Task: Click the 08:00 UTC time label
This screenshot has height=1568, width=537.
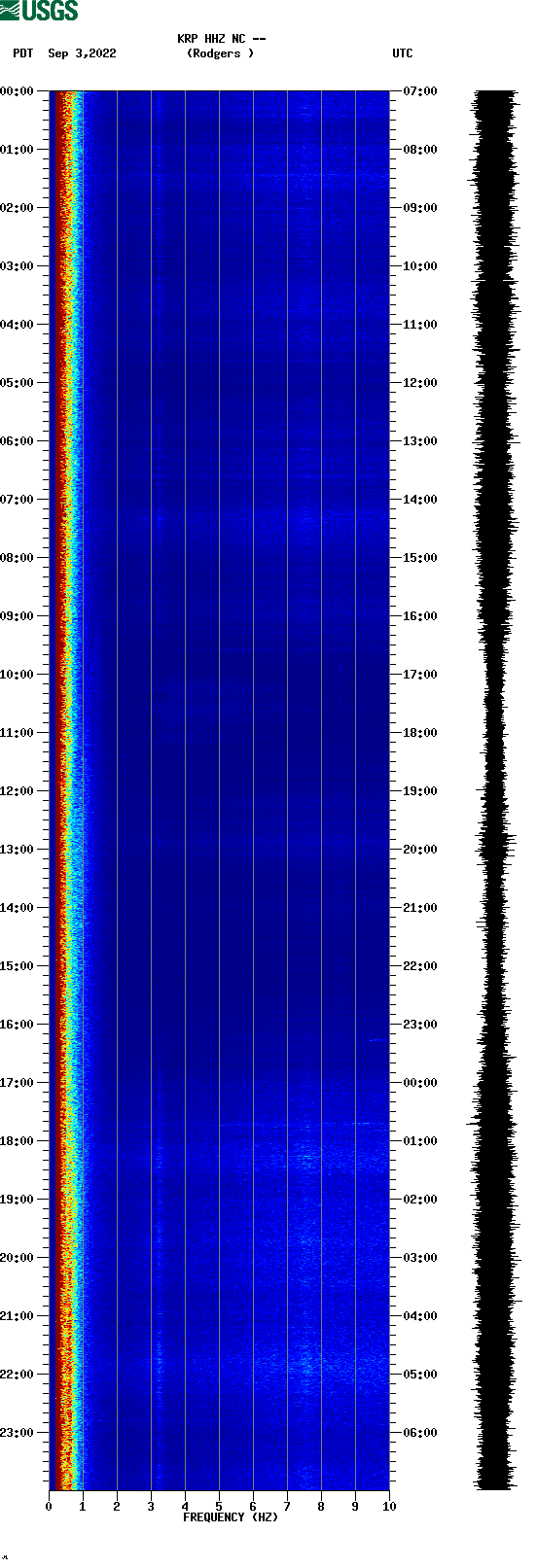Action: click(x=420, y=150)
